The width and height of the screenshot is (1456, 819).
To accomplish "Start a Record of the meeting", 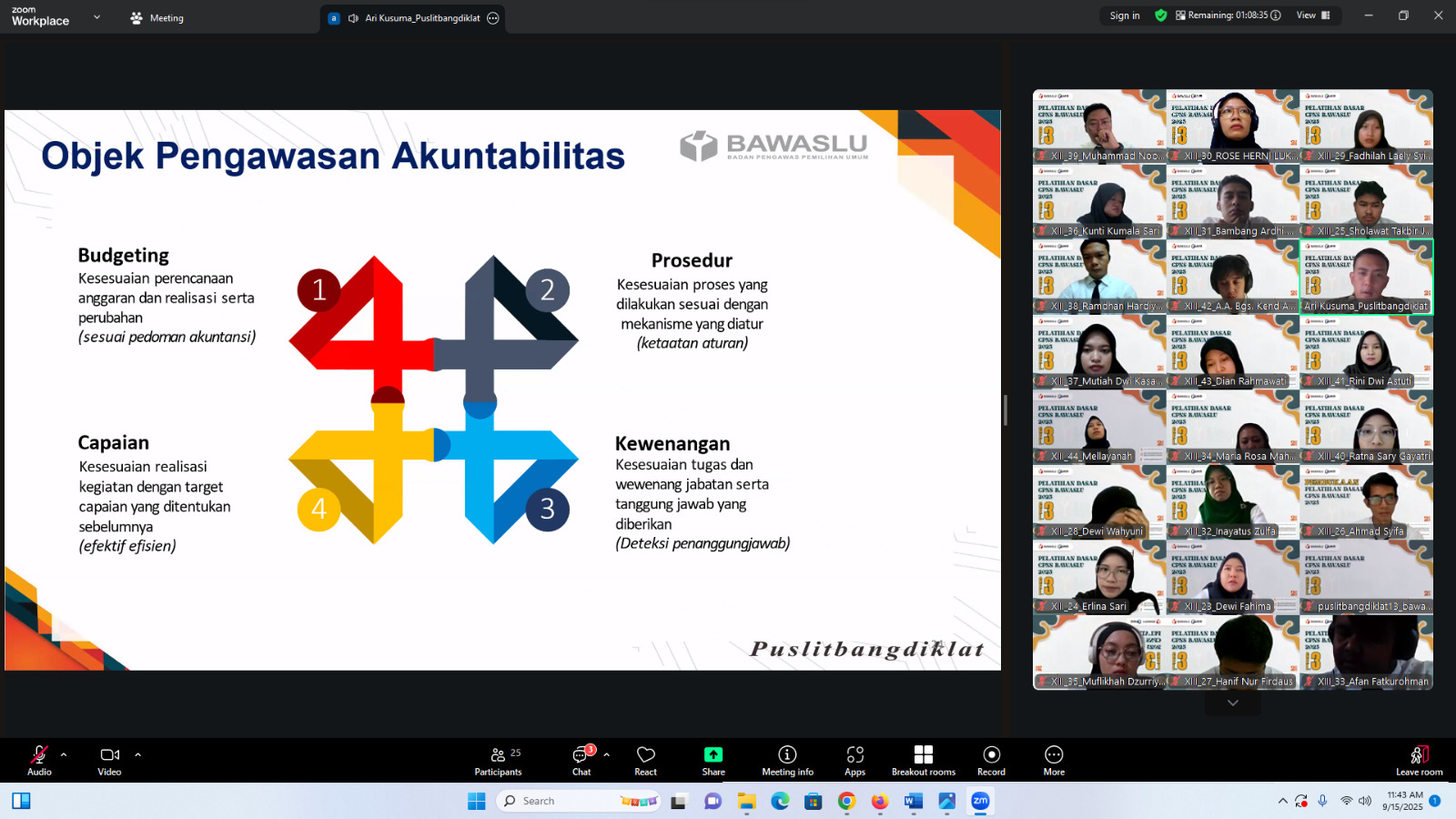I will 990,760.
